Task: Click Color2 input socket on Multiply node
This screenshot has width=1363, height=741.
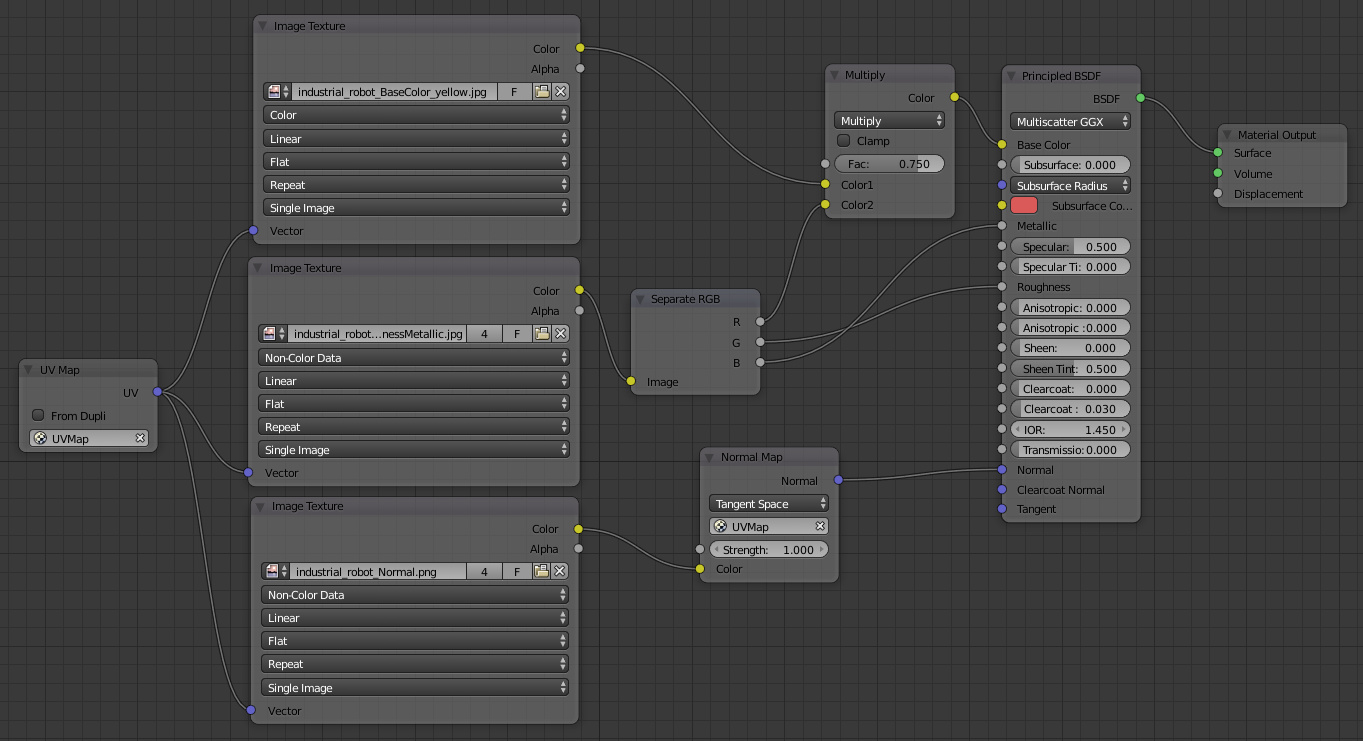Action: [825, 205]
